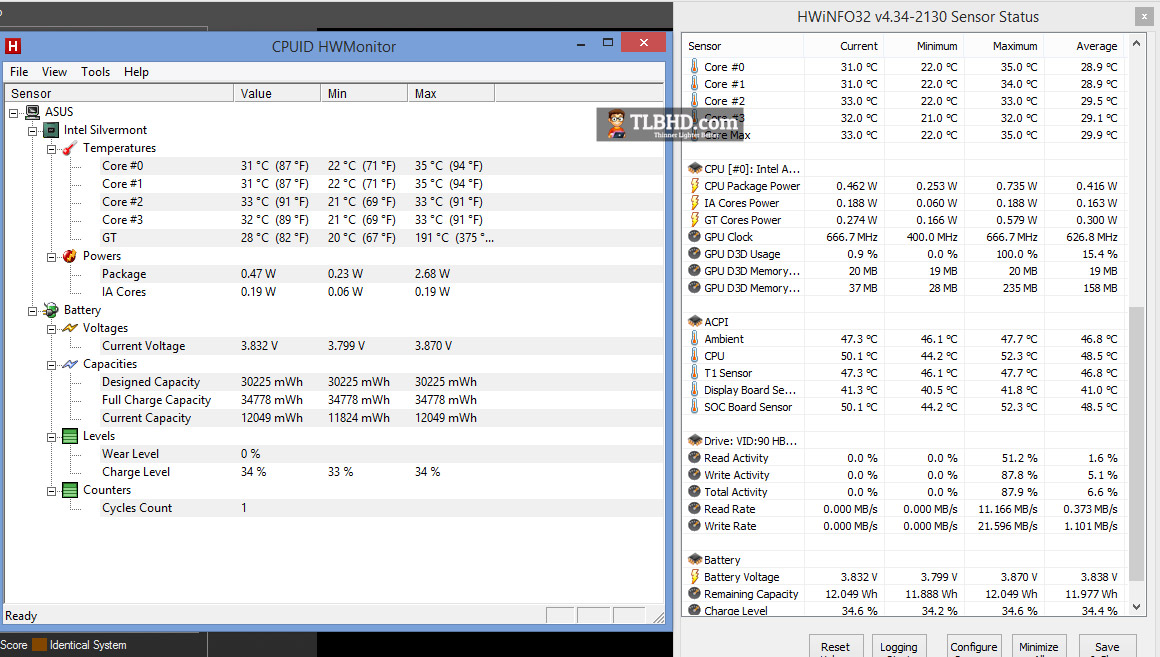Select the Total Activity row in HWiNFO
This screenshot has width=1160, height=657.
pyautogui.click(x=905, y=492)
